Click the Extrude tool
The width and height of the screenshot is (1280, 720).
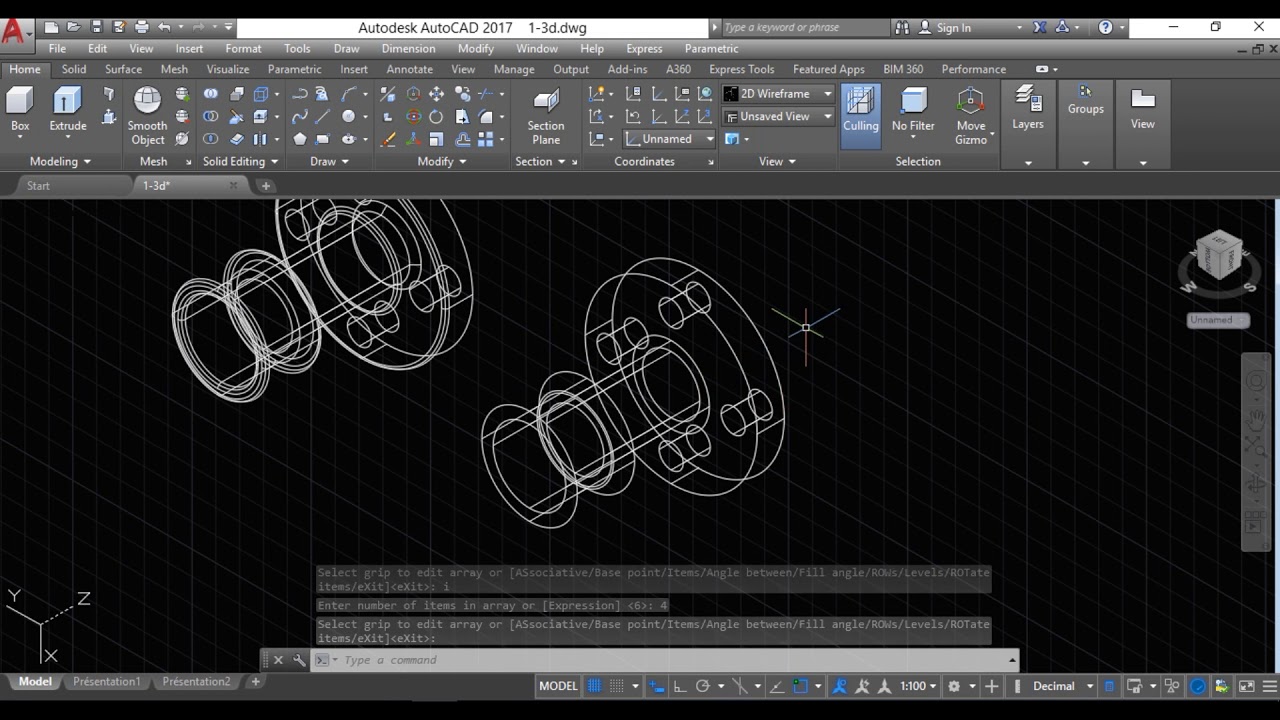click(x=67, y=108)
